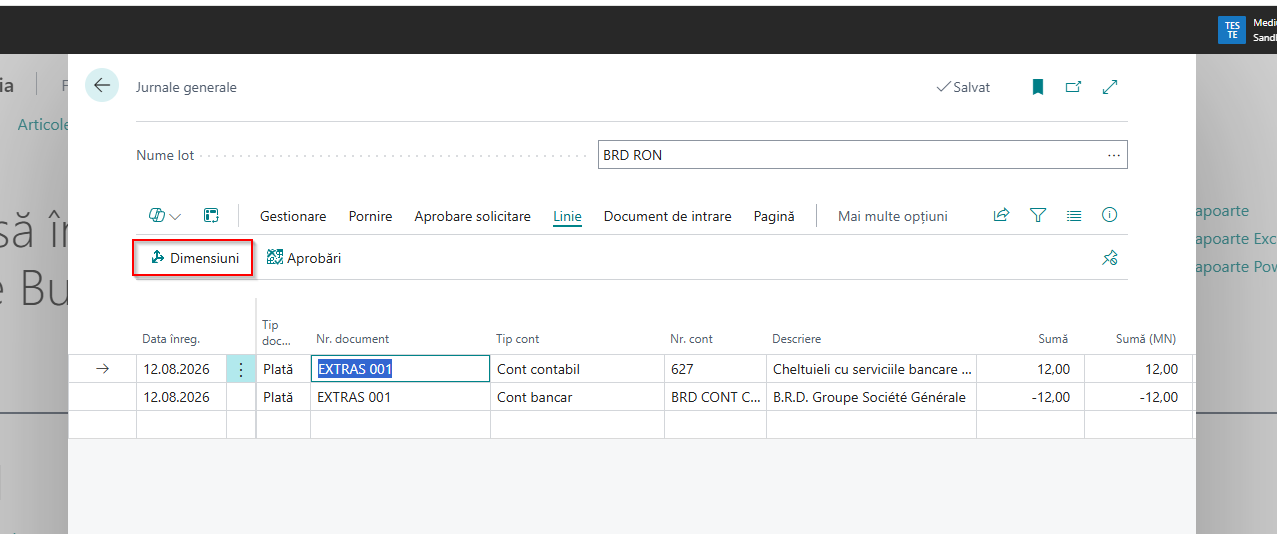
Task: Click the TES TE user avatar
Action: tap(1232, 30)
